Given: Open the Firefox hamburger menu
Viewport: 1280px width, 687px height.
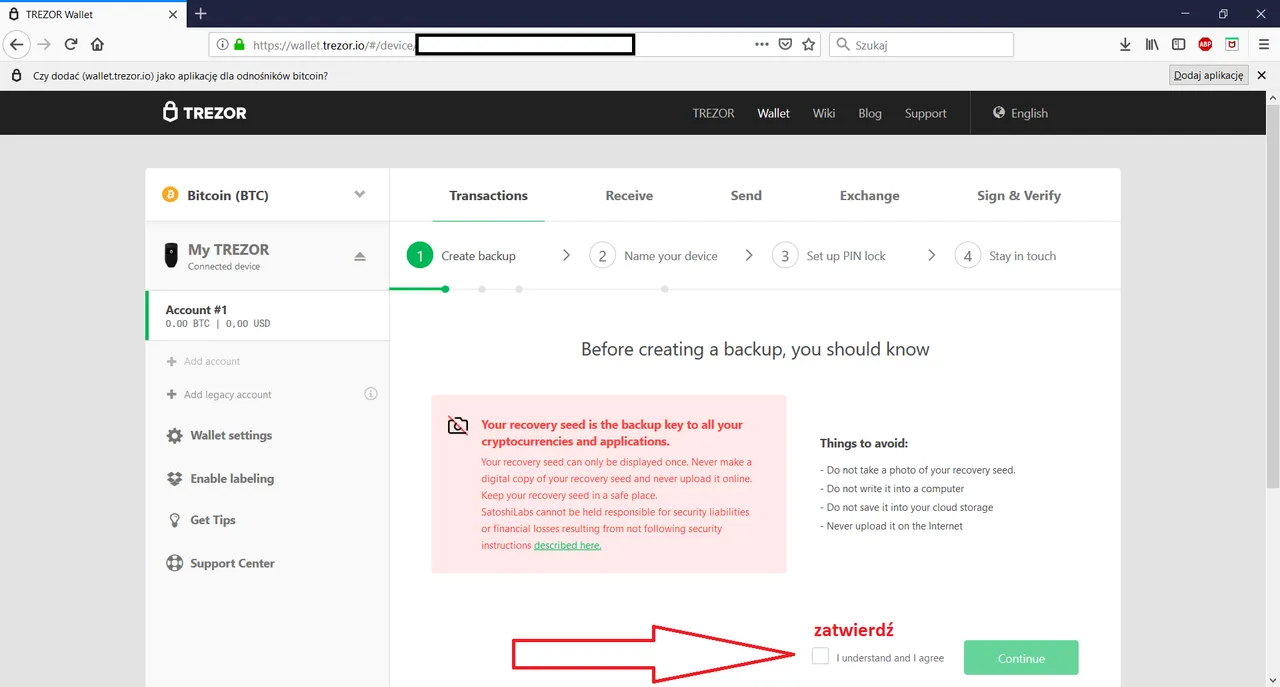Looking at the screenshot, I should 1264,44.
